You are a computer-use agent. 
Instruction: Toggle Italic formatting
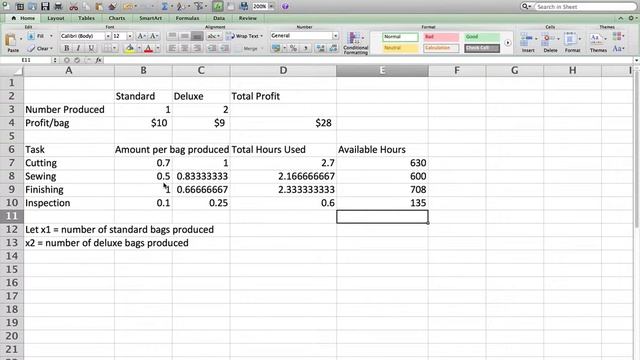click(x=78, y=48)
